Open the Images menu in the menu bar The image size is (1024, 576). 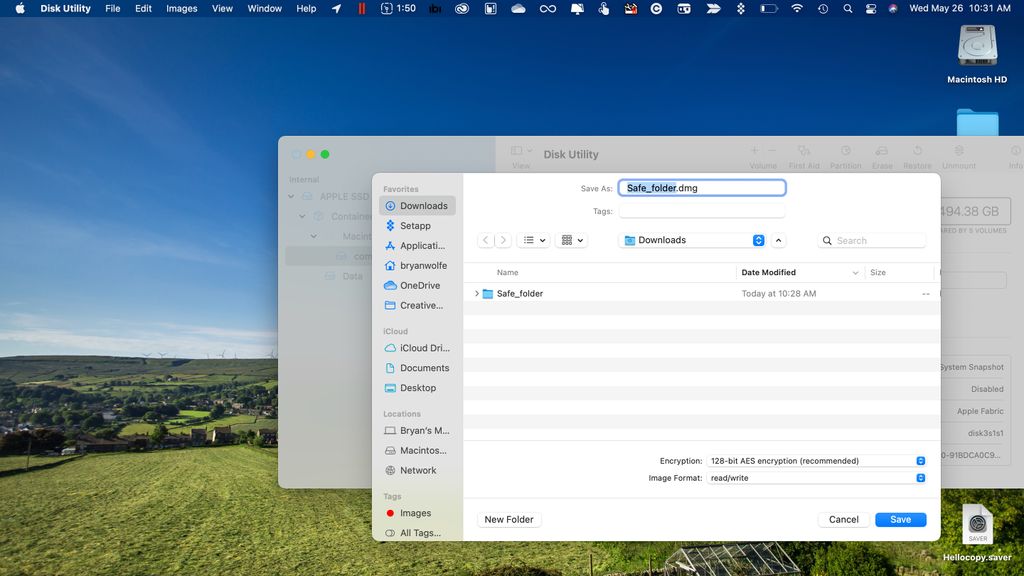pos(181,8)
